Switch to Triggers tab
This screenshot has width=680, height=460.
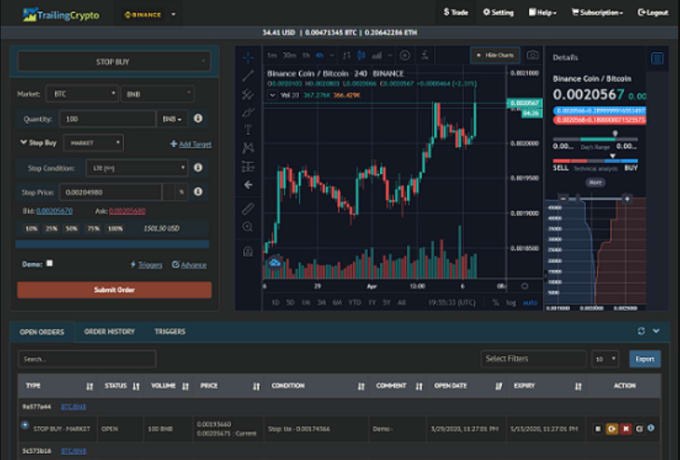point(170,332)
